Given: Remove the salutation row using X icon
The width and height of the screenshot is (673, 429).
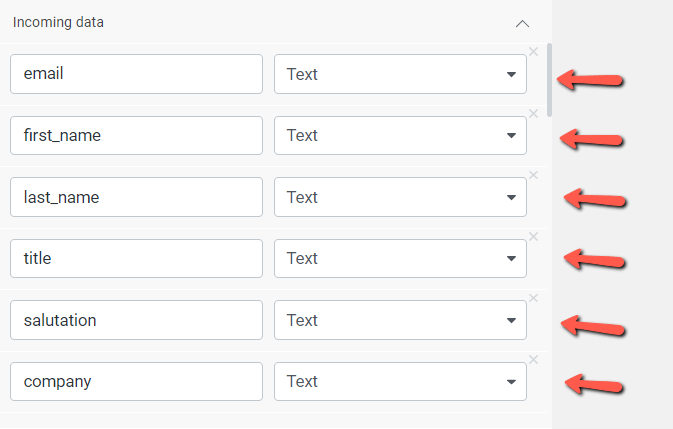Looking at the screenshot, I should [x=534, y=298].
